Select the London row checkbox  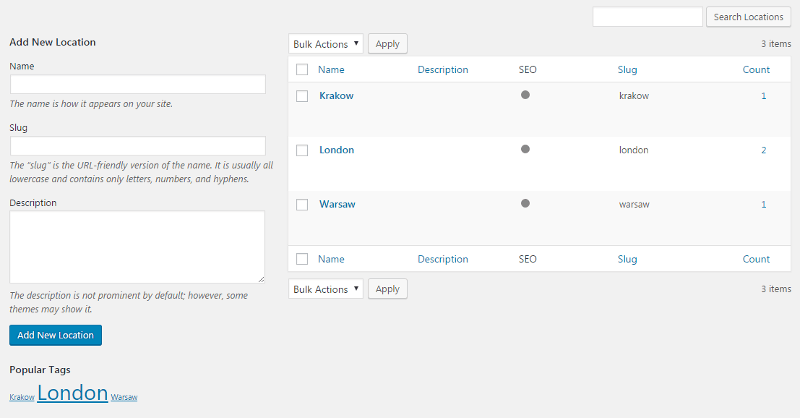pos(302,150)
